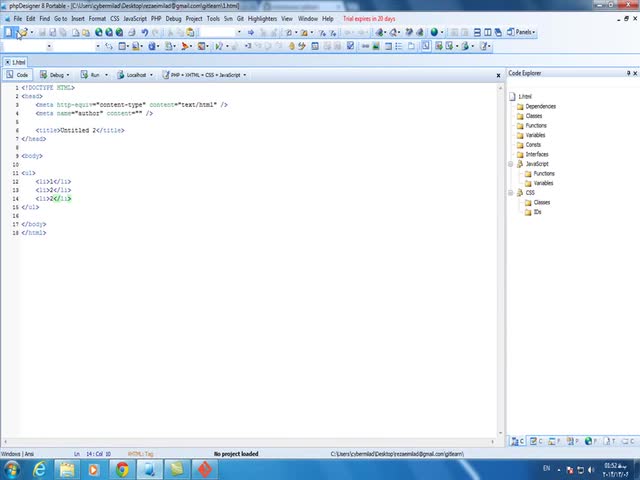Close the editor pane with the X button
Image resolution: width=640 pixels, height=480 pixels.
coord(498,76)
